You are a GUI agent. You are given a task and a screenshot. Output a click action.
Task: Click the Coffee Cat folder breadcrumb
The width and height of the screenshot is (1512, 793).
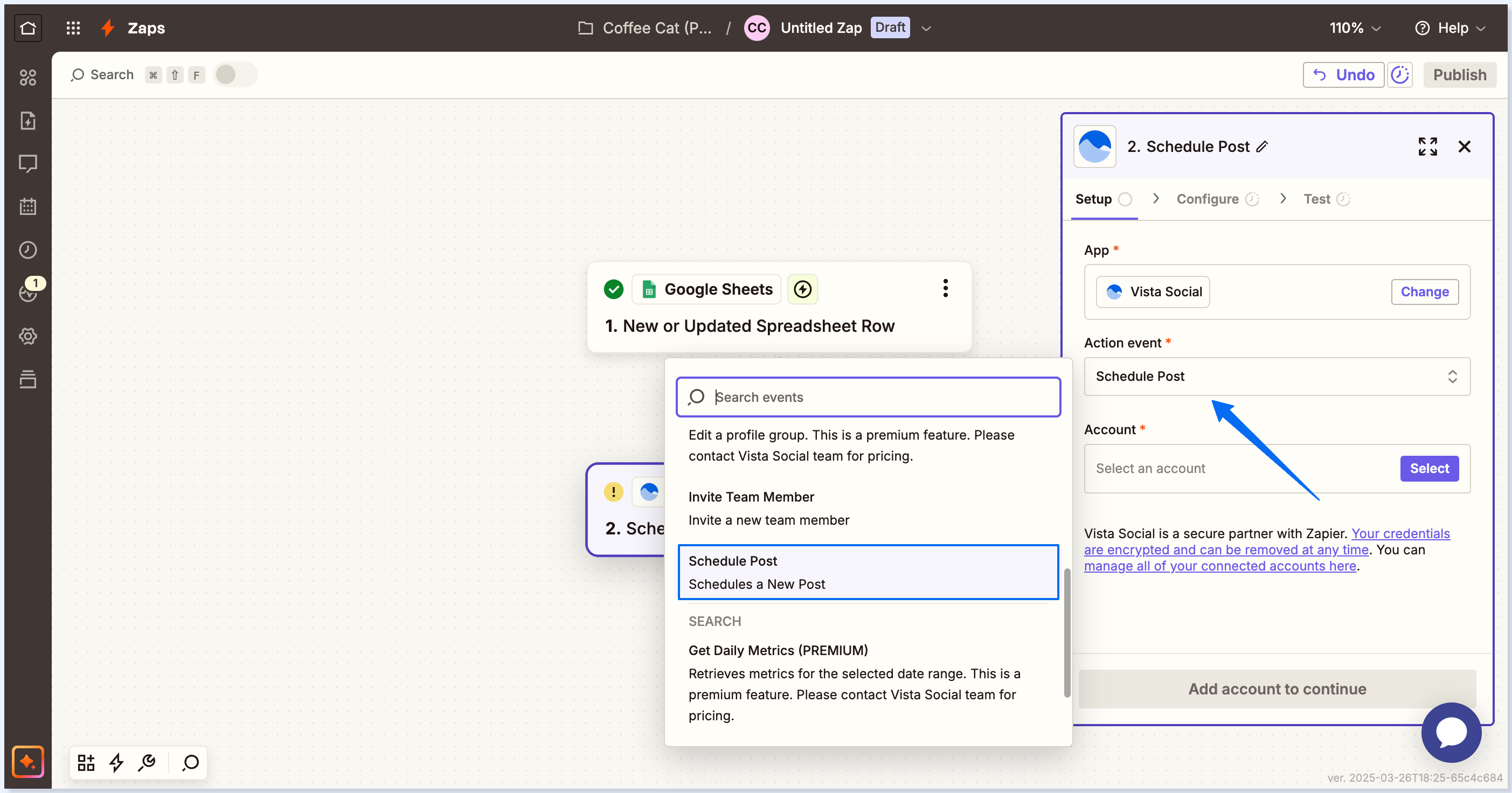[x=644, y=27]
